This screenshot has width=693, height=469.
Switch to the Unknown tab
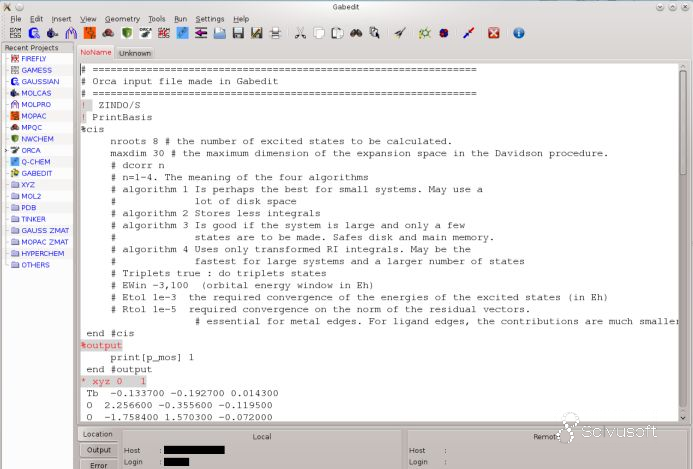click(x=135, y=53)
